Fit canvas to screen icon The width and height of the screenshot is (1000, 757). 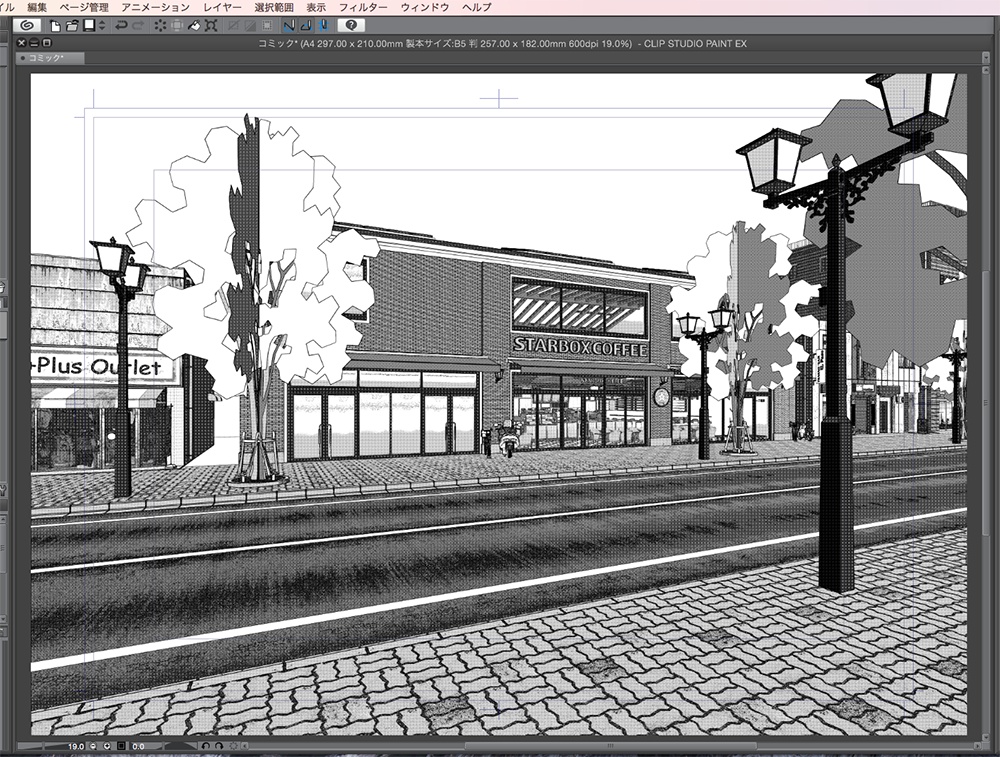tap(121, 746)
